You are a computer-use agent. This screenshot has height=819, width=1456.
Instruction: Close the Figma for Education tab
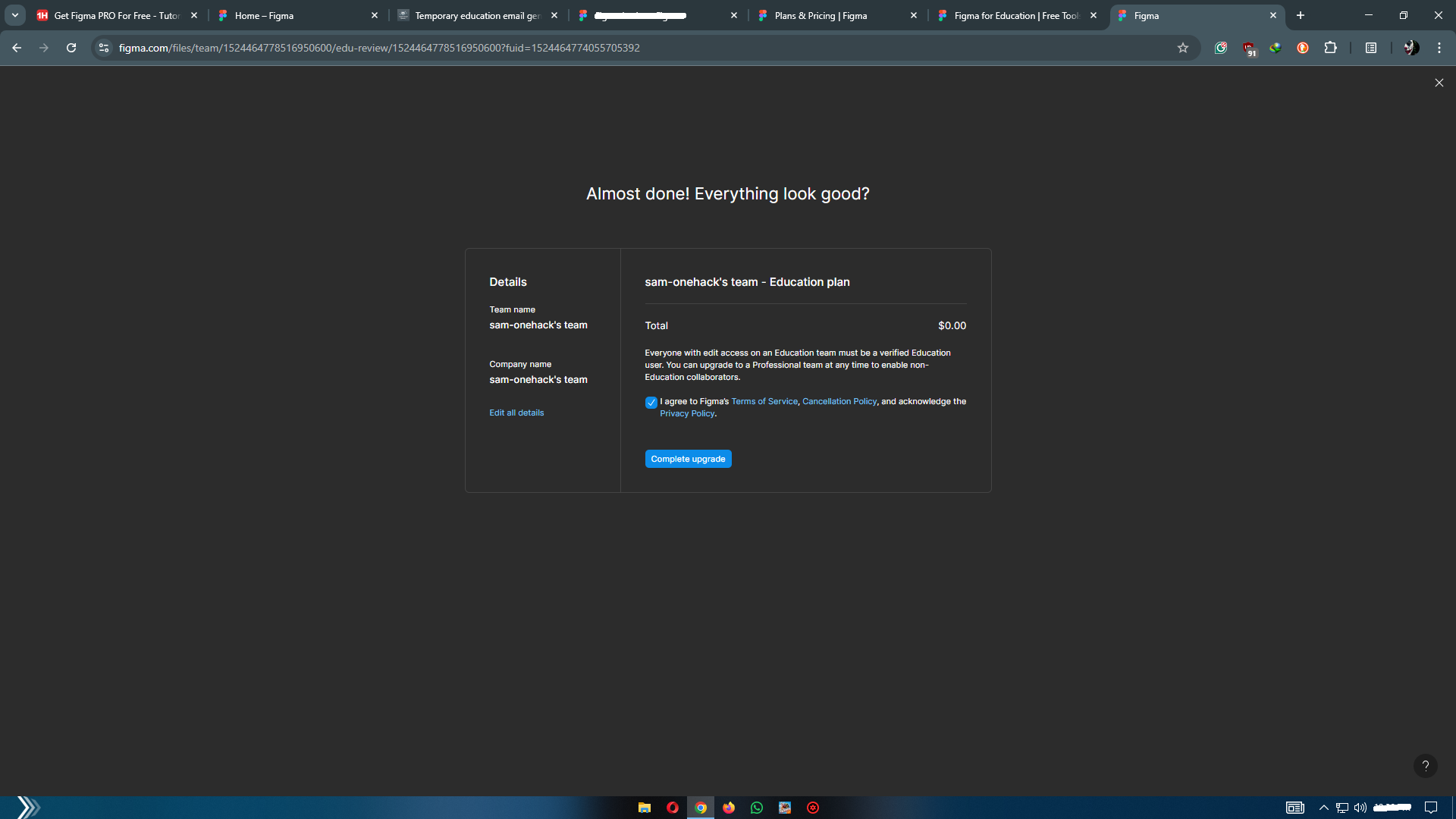1094,15
